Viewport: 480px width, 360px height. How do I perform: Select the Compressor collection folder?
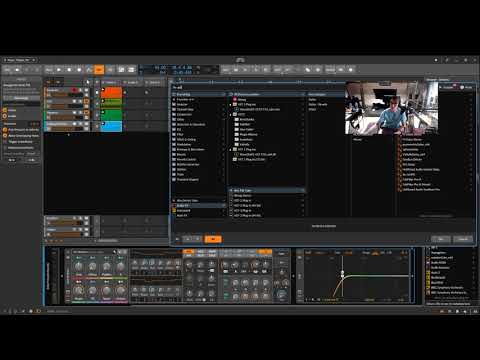[199, 114]
